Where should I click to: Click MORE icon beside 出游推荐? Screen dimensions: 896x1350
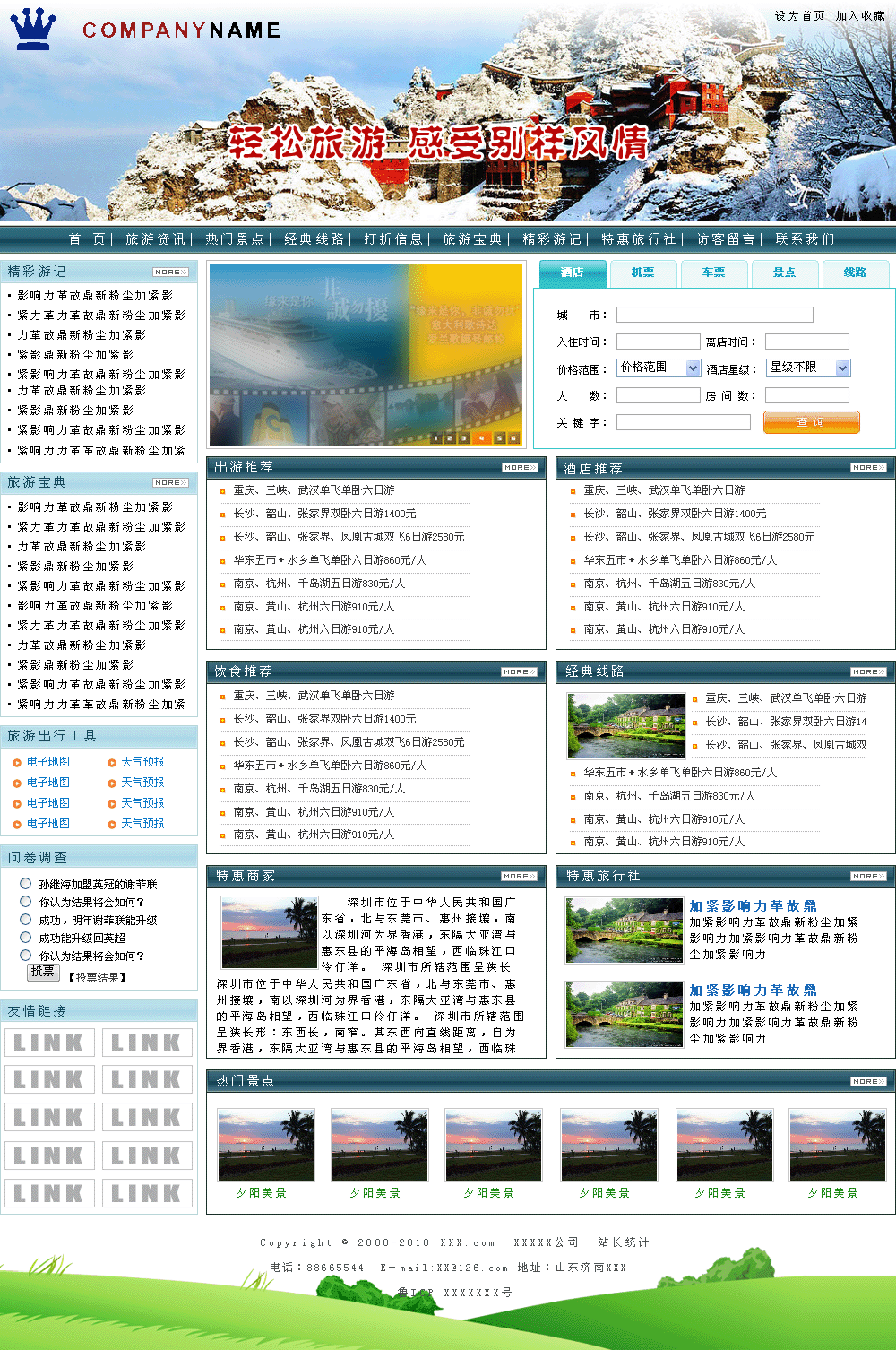click(520, 467)
